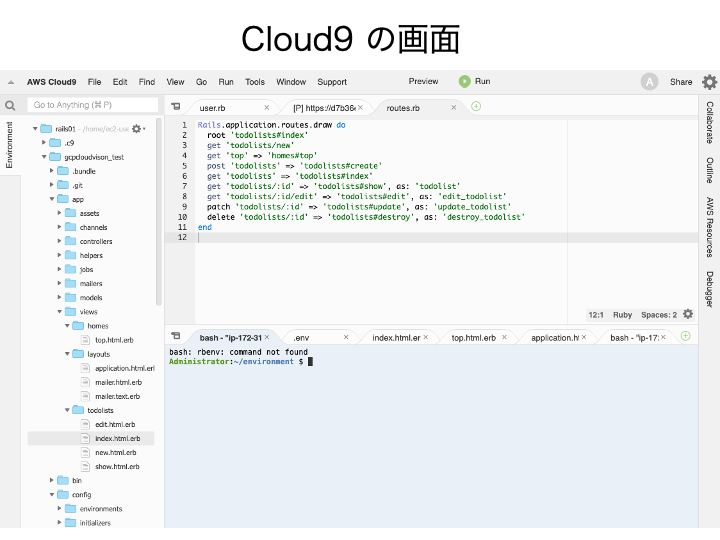Screen dimensions: 720x540
Task: Expand the .c9 folder
Action: click(44, 143)
